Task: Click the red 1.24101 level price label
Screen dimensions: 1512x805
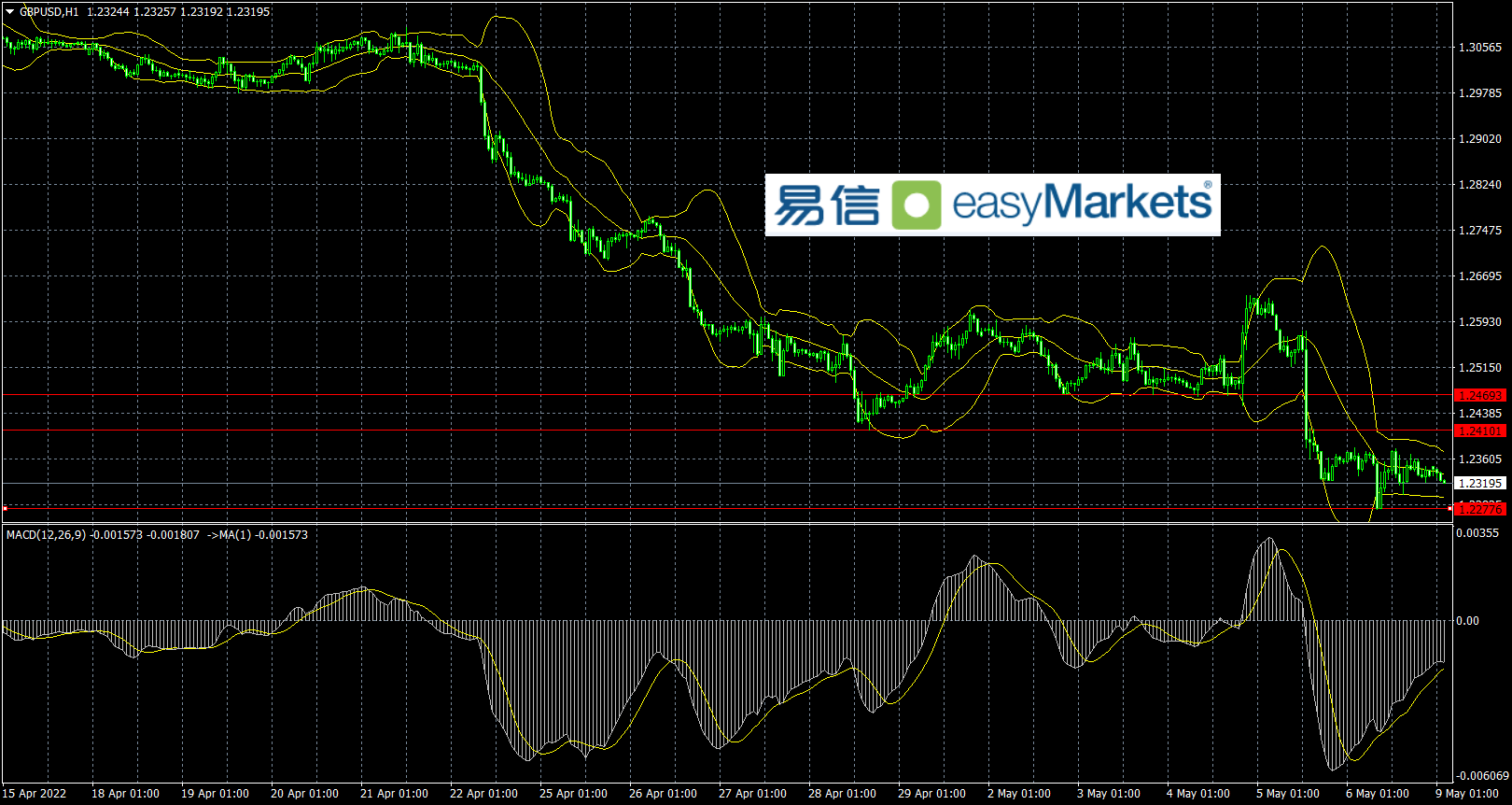Action: [1480, 431]
